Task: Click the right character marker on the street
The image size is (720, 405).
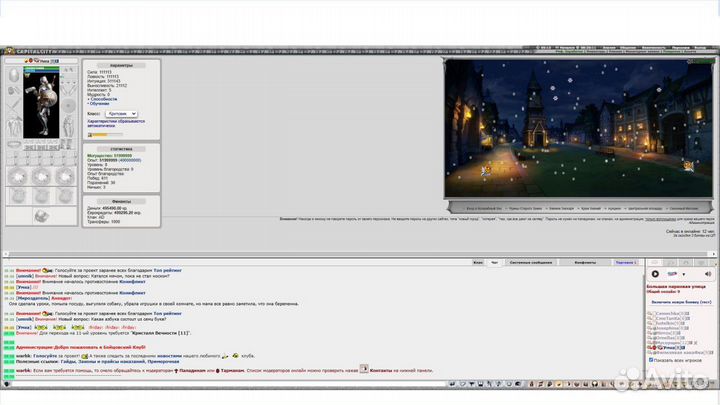Action: click(x=687, y=165)
